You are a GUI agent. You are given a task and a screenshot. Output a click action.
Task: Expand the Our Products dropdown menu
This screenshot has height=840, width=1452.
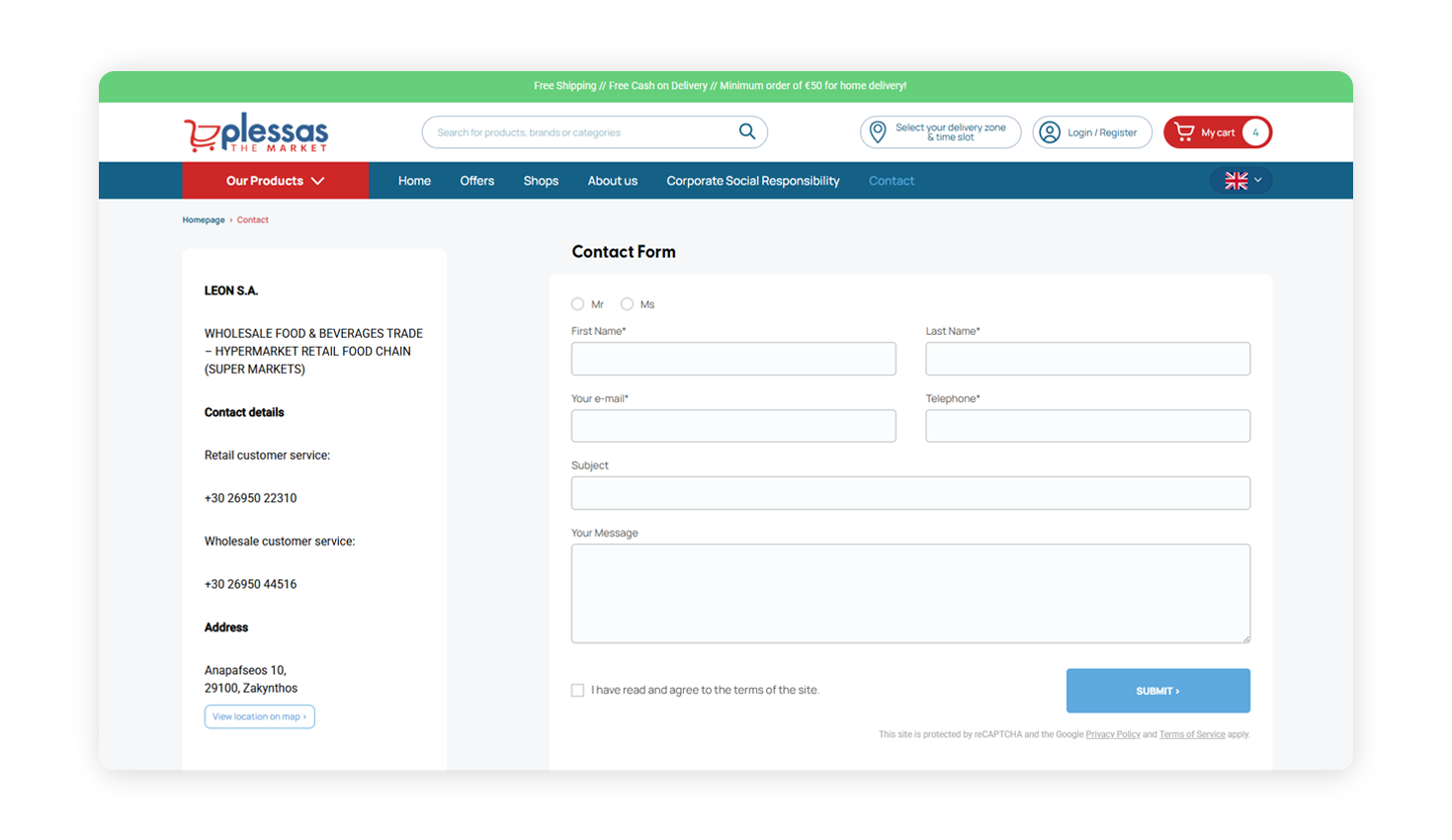point(275,181)
